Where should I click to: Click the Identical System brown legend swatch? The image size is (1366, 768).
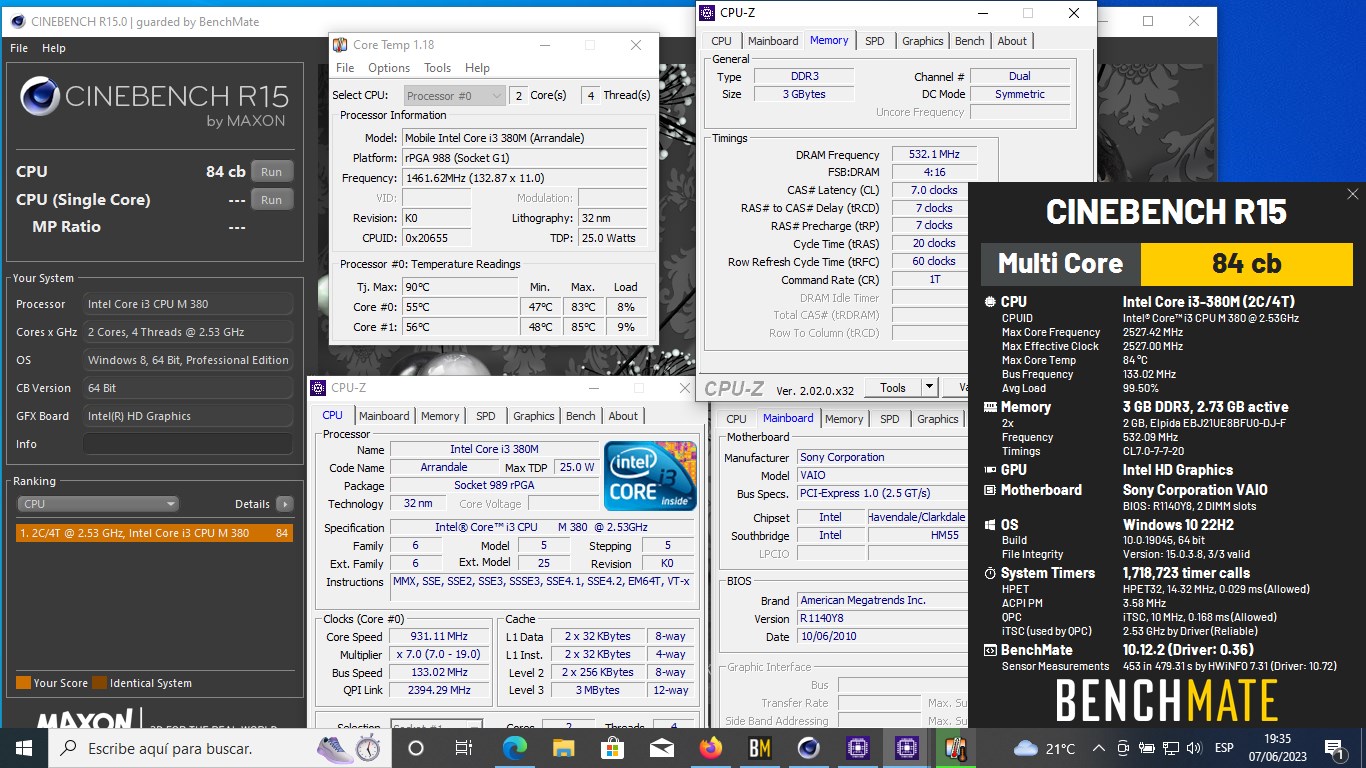(x=100, y=683)
